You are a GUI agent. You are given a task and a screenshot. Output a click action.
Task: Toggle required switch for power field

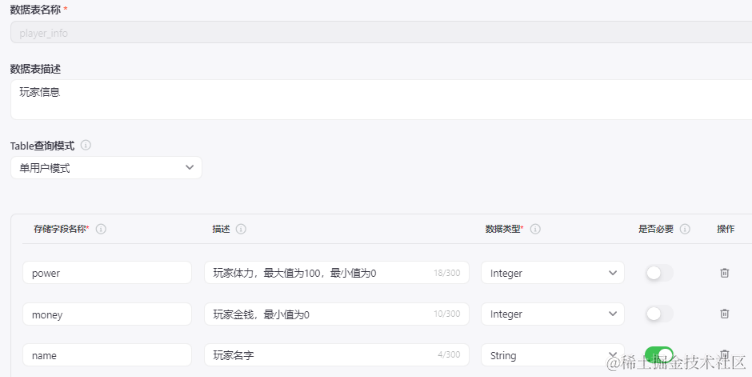(x=659, y=273)
